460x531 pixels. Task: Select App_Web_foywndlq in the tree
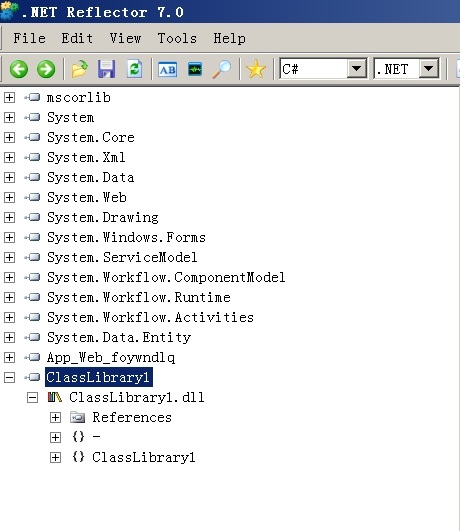(111, 358)
